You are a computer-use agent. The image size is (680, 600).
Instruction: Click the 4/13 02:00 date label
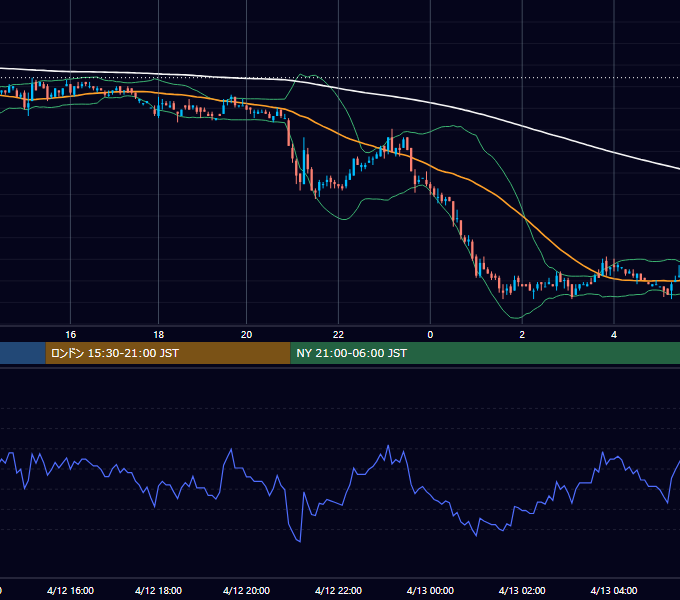pyautogui.click(x=522, y=590)
